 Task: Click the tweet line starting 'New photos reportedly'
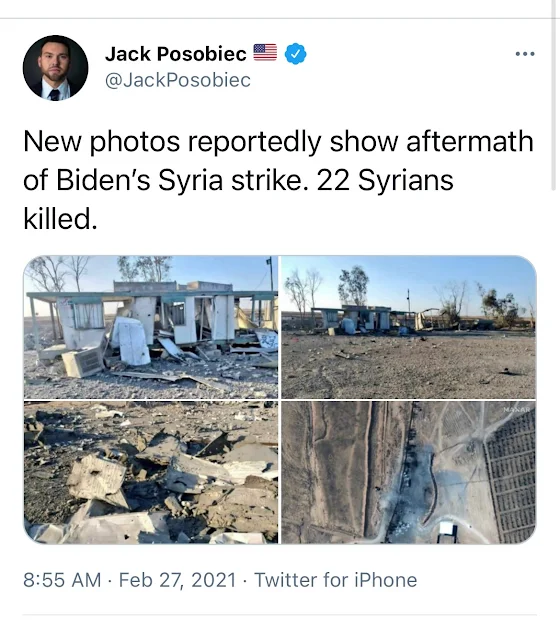[x=278, y=142]
